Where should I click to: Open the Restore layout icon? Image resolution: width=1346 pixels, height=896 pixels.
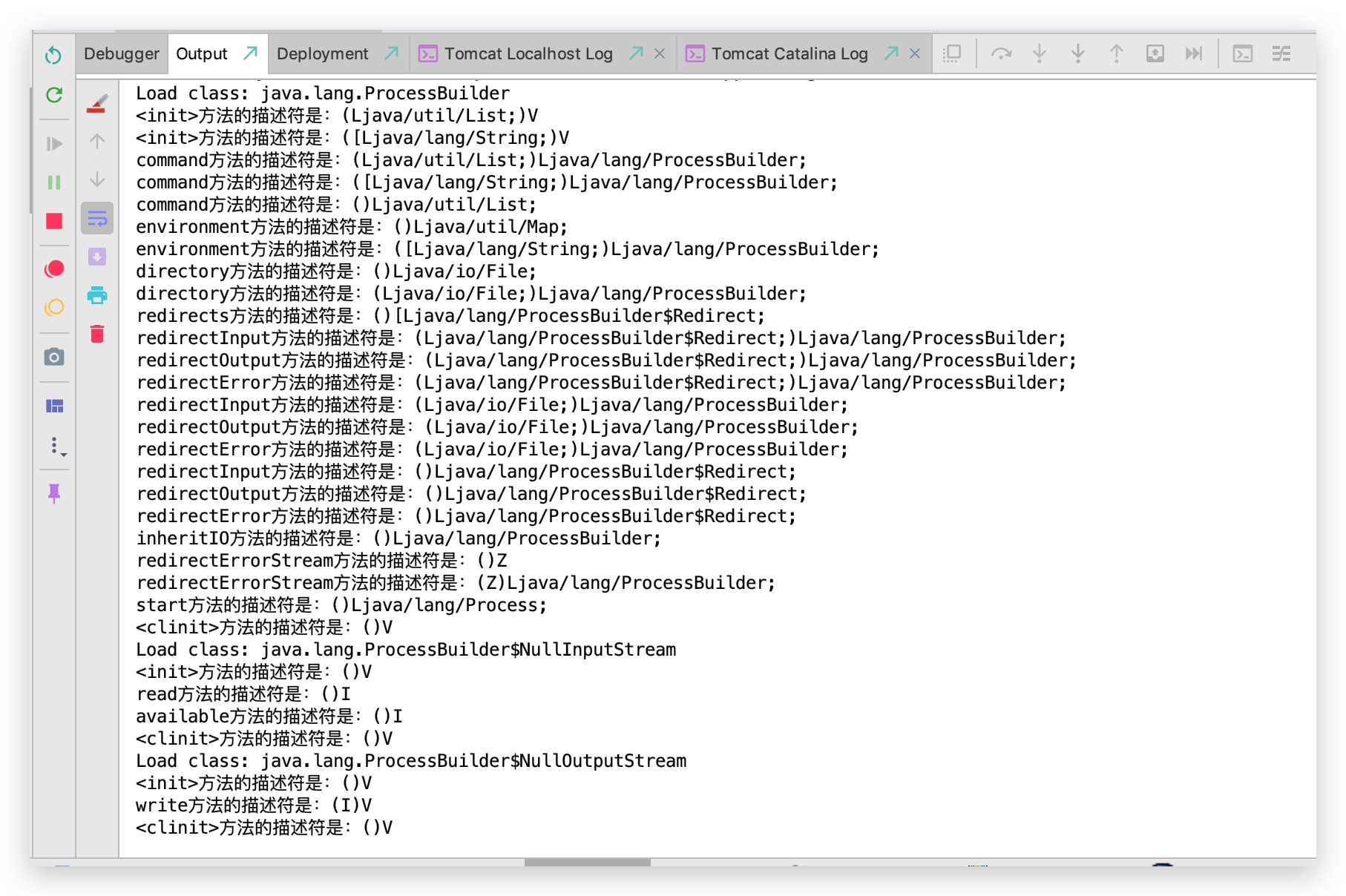54,406
